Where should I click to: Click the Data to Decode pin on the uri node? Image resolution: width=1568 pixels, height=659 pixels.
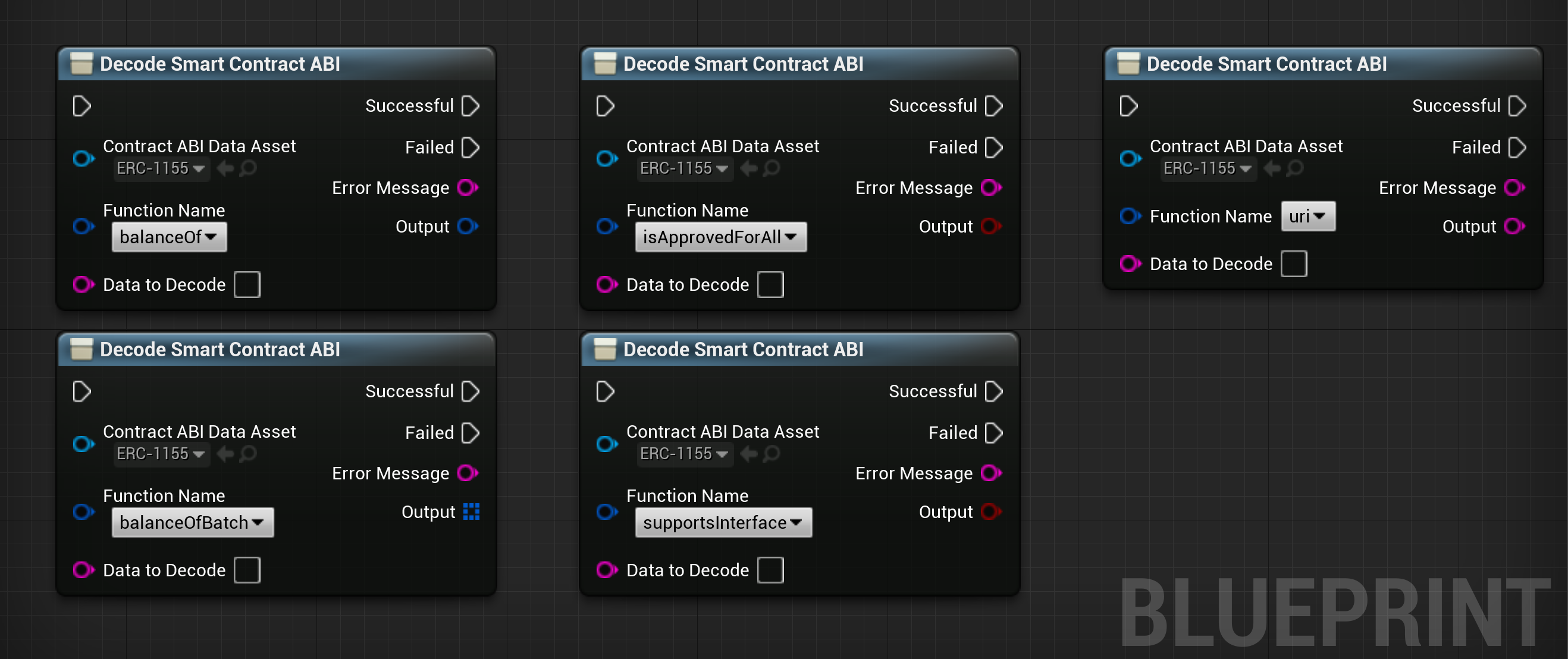tap(1130, 263)
